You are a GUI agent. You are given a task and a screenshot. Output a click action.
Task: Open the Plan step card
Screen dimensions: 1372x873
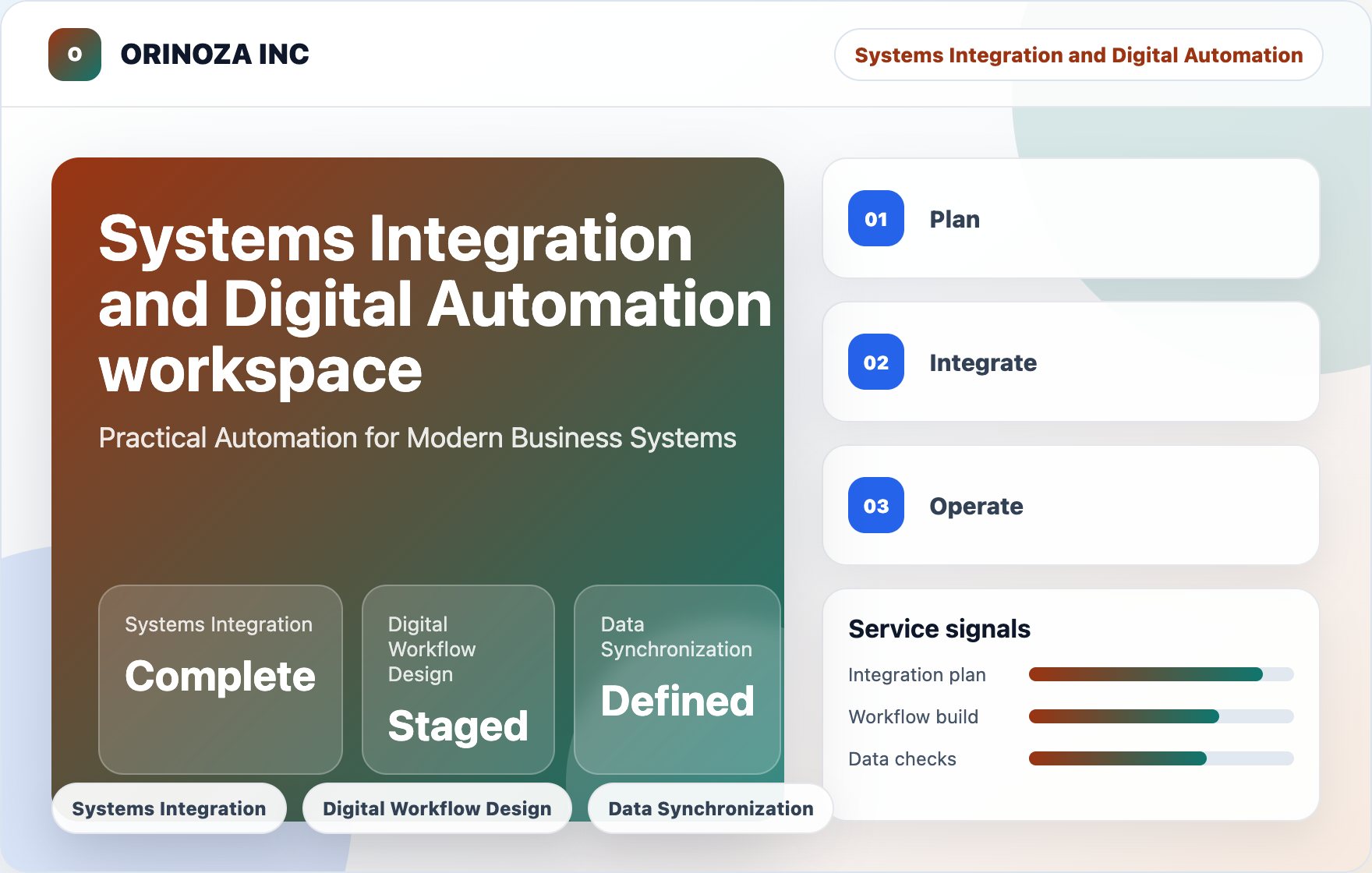point(1071,218)
